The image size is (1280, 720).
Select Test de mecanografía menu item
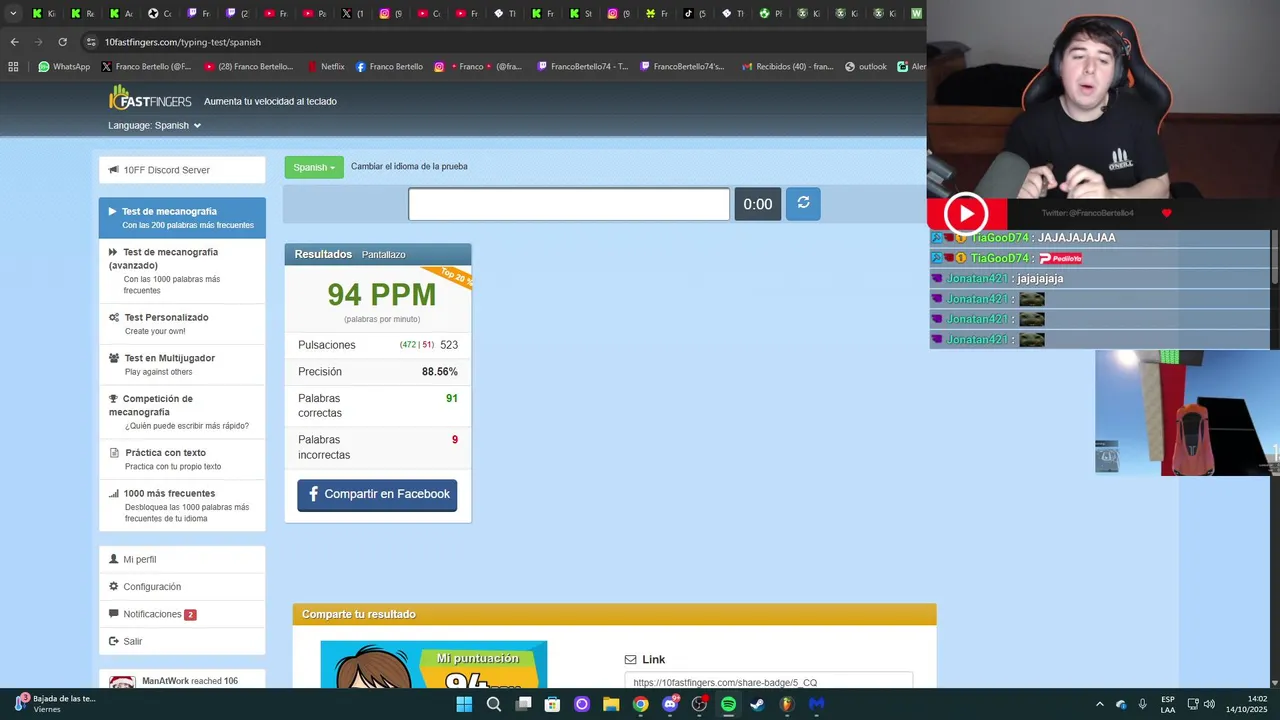(x=182, y=218)
